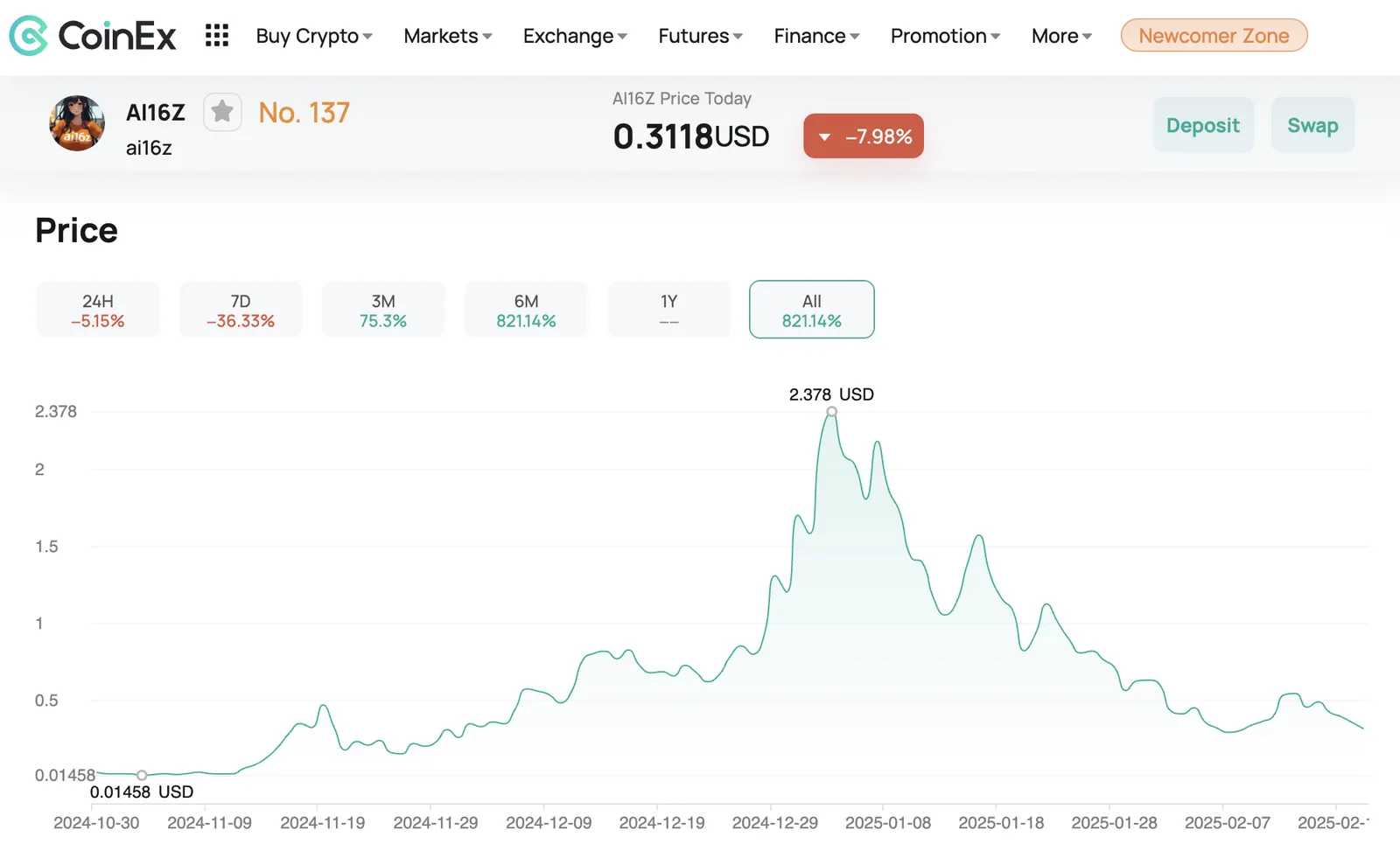The height and width of the screenshot is (844, 1400).
Task: Click the 2024-10-30 date axis label
Action: [x=96, y=823]
